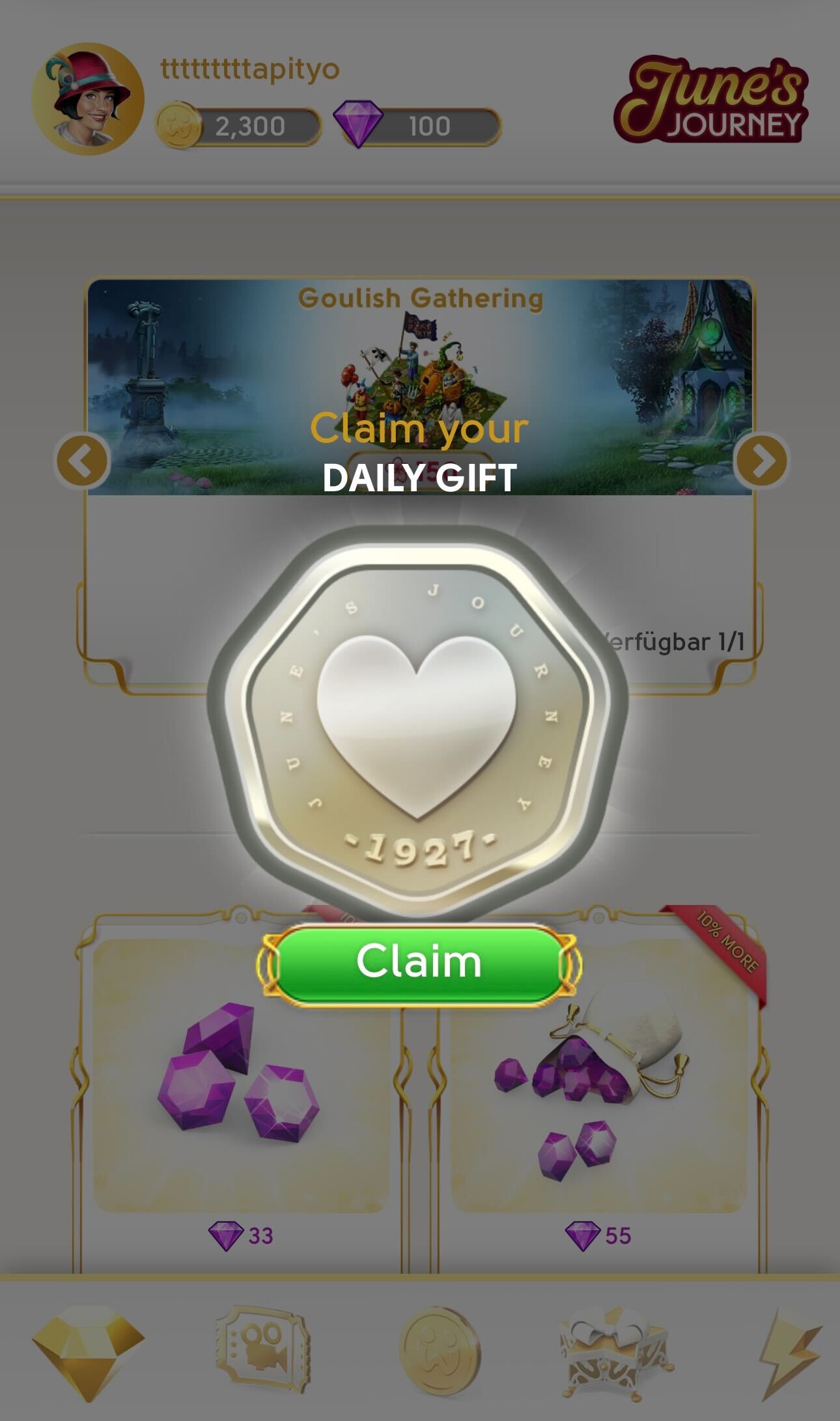Image resolution: width=840 pixels, height=1421 pixels.
Task: Tap the purple gem icon near 55
Action: (x=582, y=1236)
